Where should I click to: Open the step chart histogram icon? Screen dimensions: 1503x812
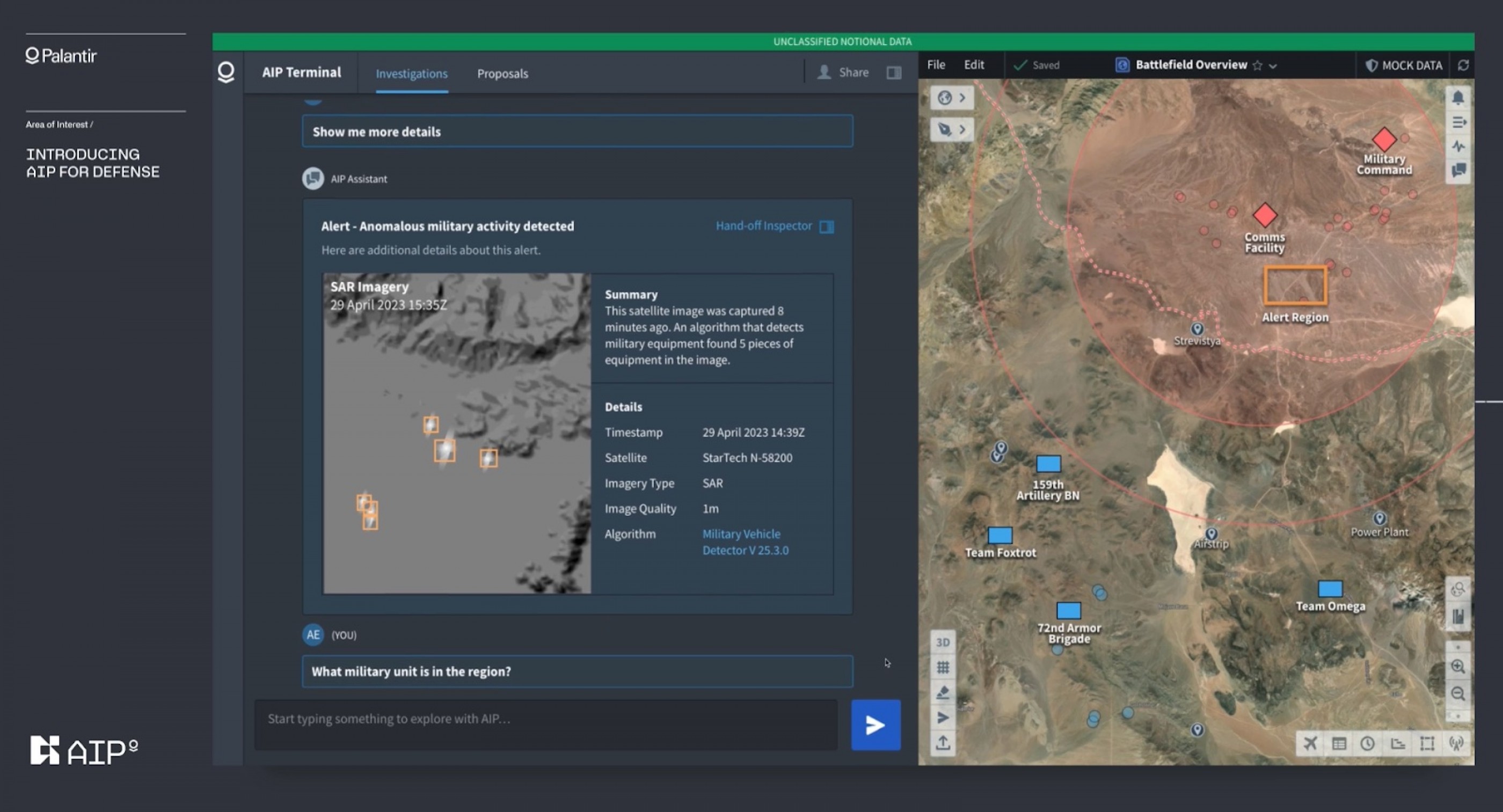(1398, 743)
